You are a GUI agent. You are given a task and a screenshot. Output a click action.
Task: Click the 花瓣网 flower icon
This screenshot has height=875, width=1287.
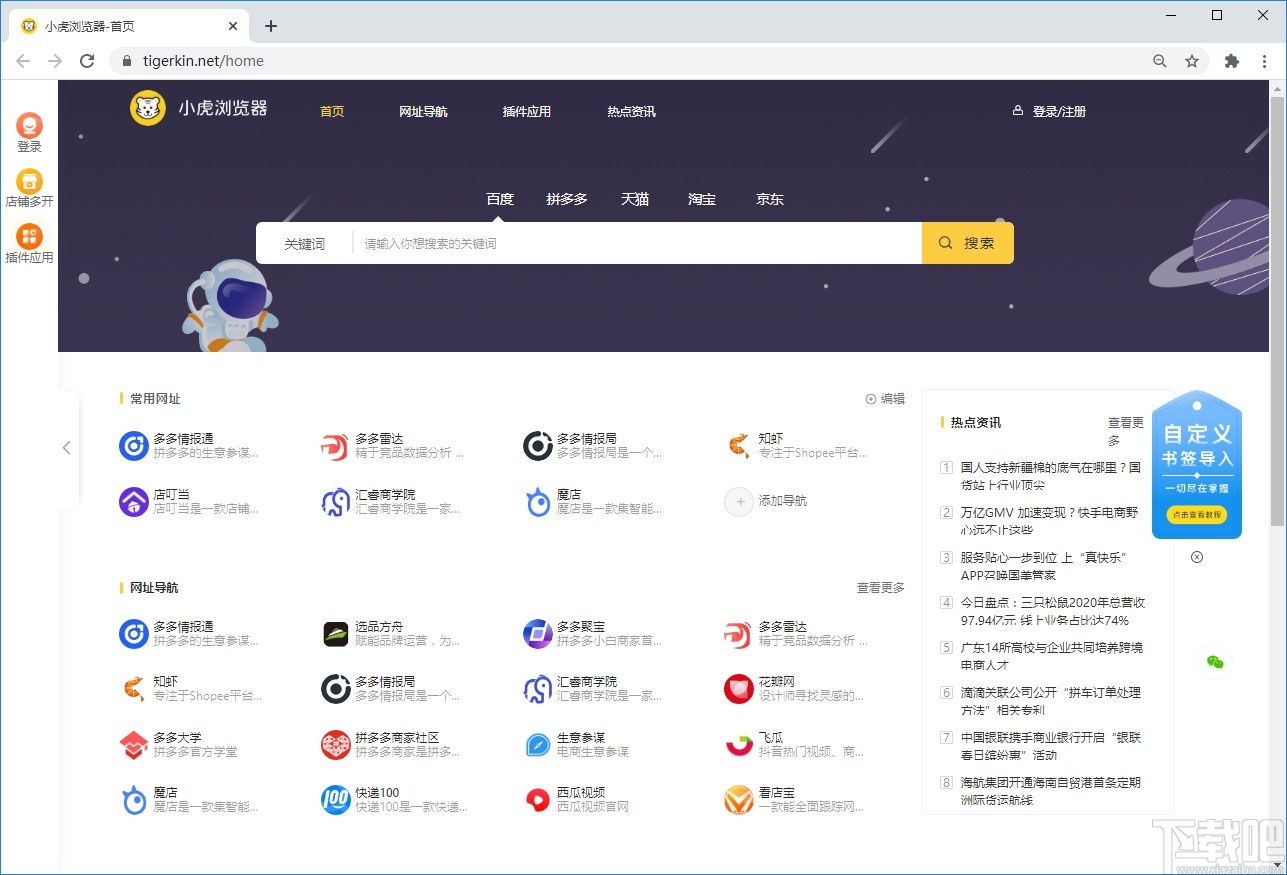click(x=737, y=689)
